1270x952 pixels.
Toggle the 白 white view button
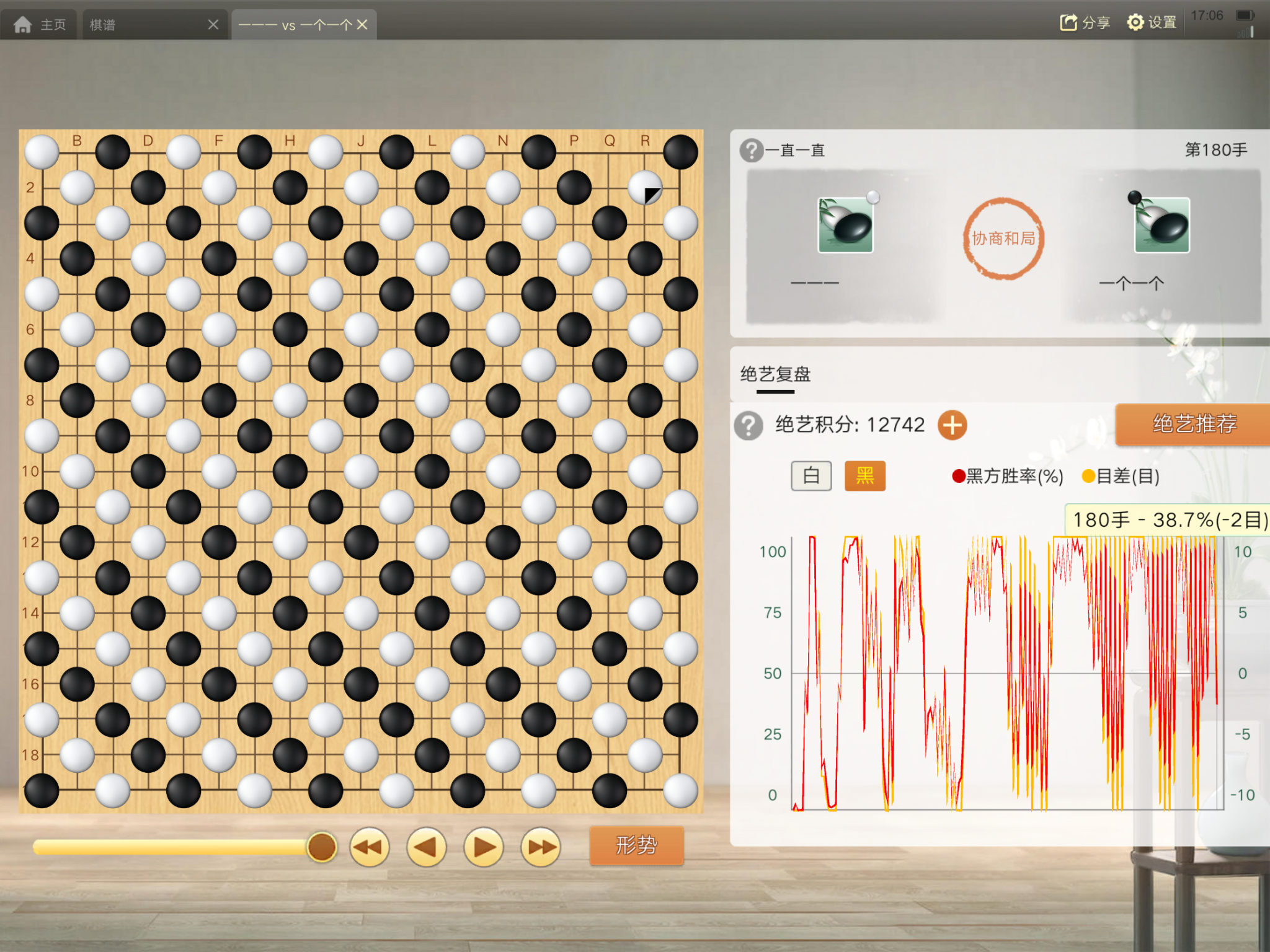[811, 476]
